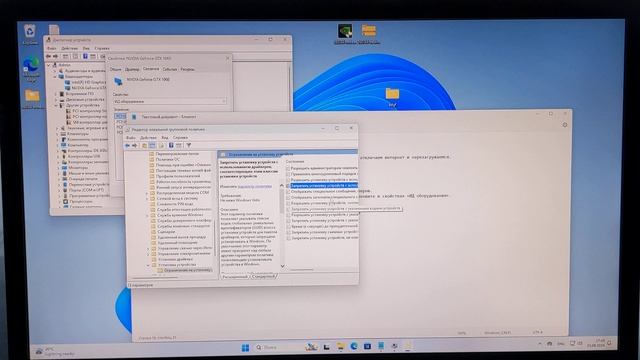Open the 'ИД оборудования' property dropdown

(170, 101)
